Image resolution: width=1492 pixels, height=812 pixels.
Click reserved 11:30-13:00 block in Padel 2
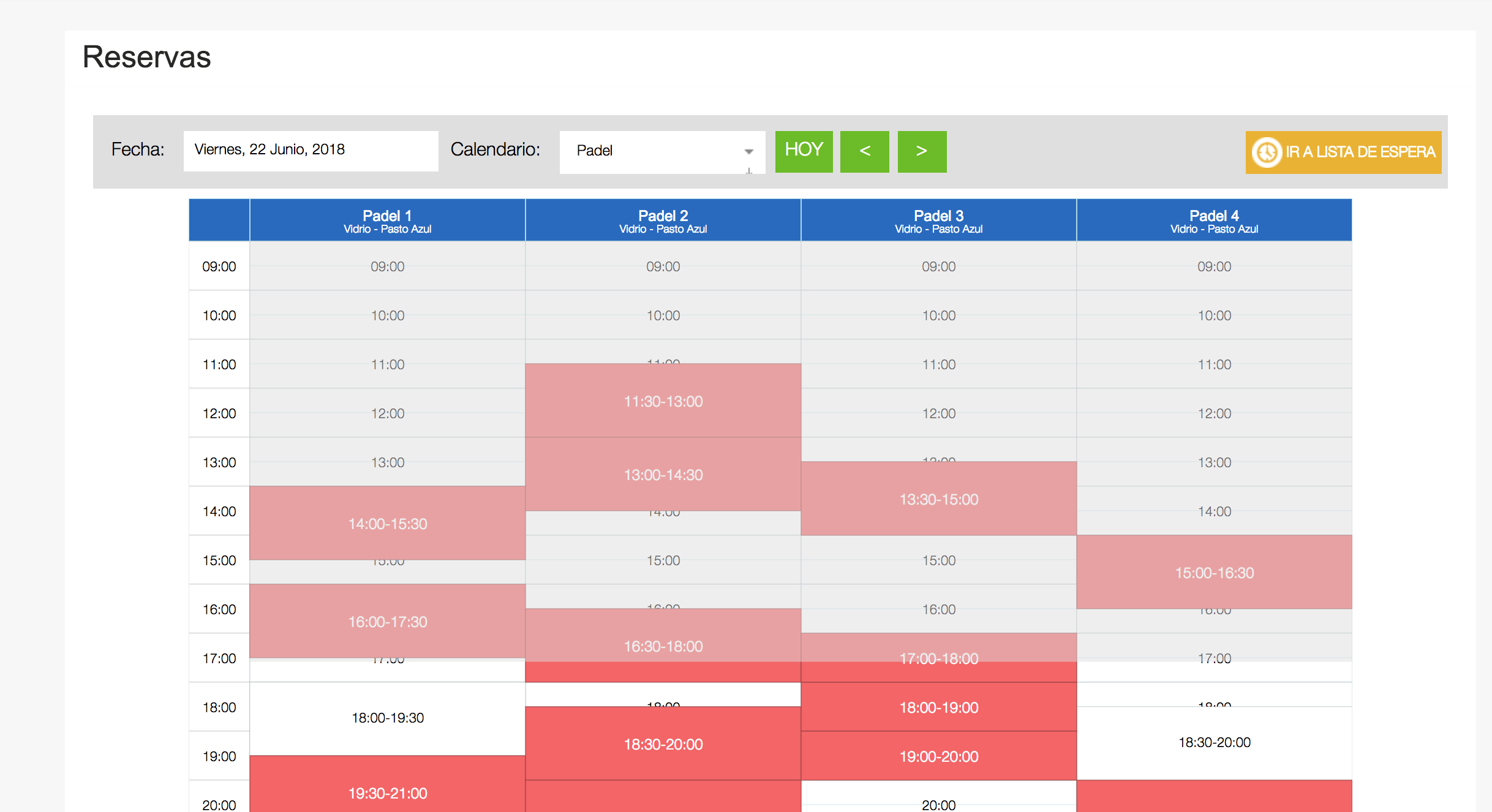pyautogui.click(x=663, y=401)
